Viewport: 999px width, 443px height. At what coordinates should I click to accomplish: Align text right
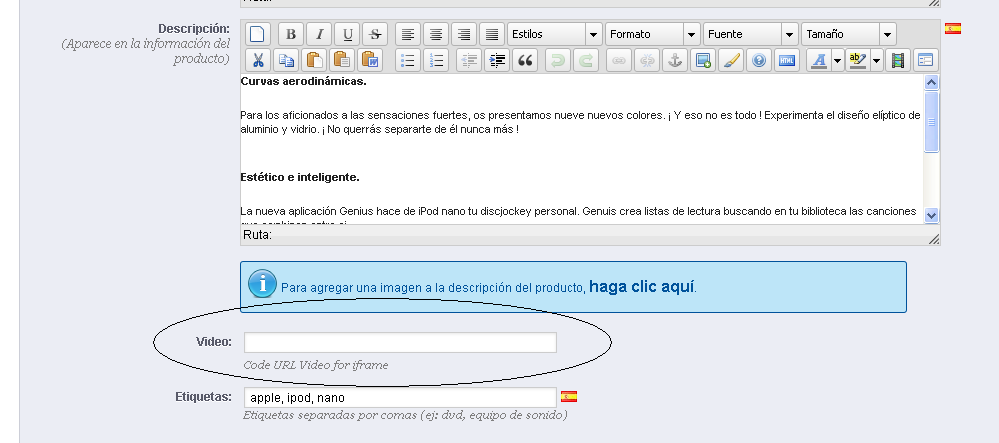(464, 34)
